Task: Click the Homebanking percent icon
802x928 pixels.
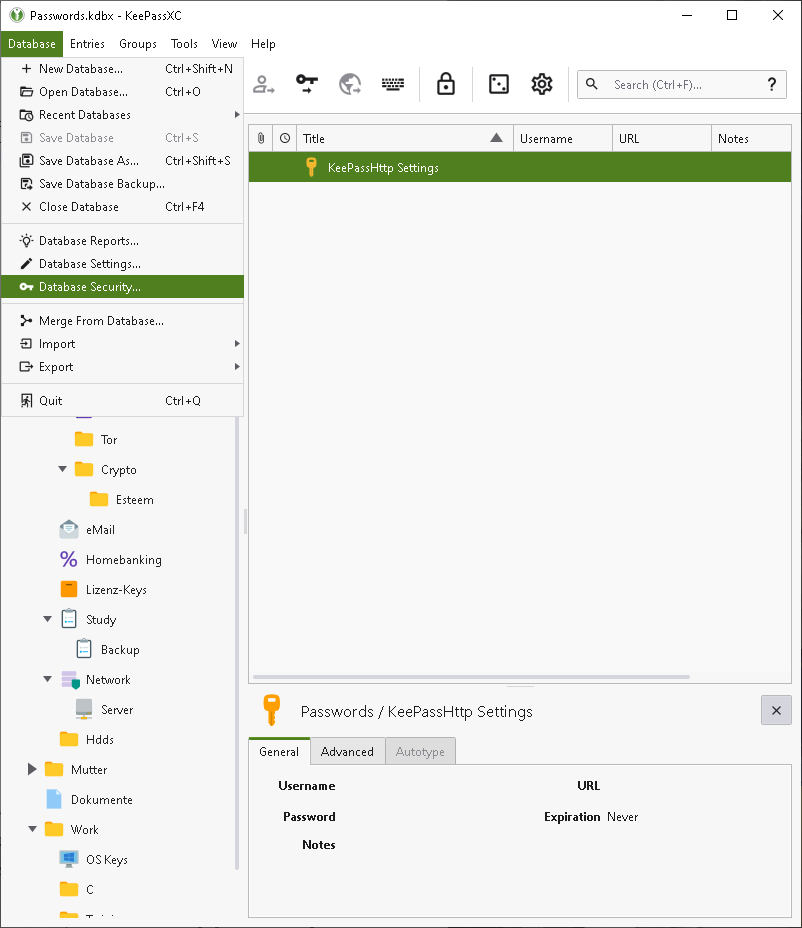Action: [x=69, y=559]
